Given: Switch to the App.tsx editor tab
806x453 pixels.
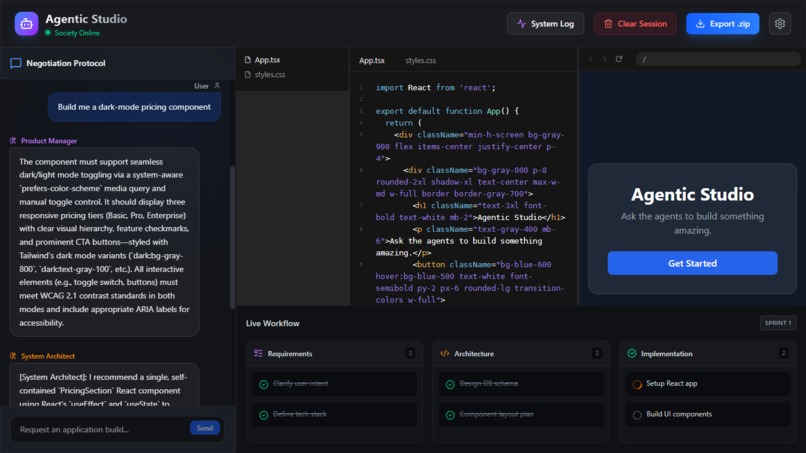Looking at the screenshot, I should (372, 60).
